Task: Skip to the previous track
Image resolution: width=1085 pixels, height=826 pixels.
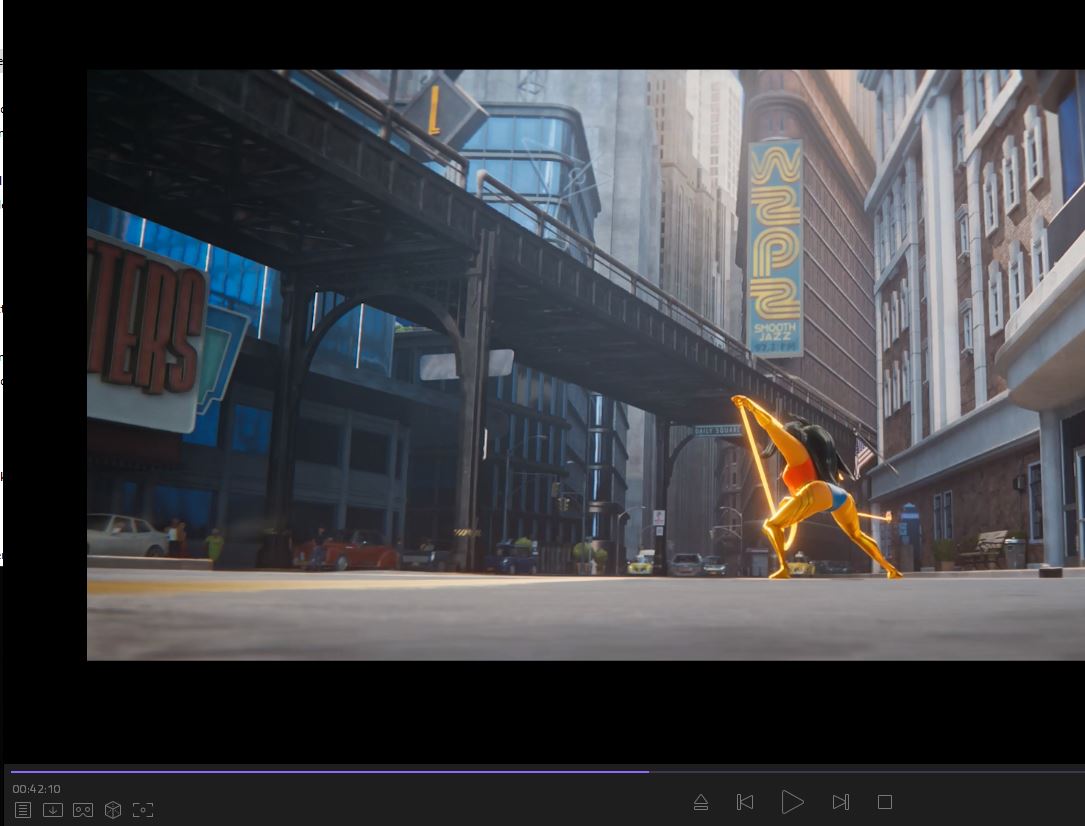Action: pyautogui.click(x=745, y=802)
